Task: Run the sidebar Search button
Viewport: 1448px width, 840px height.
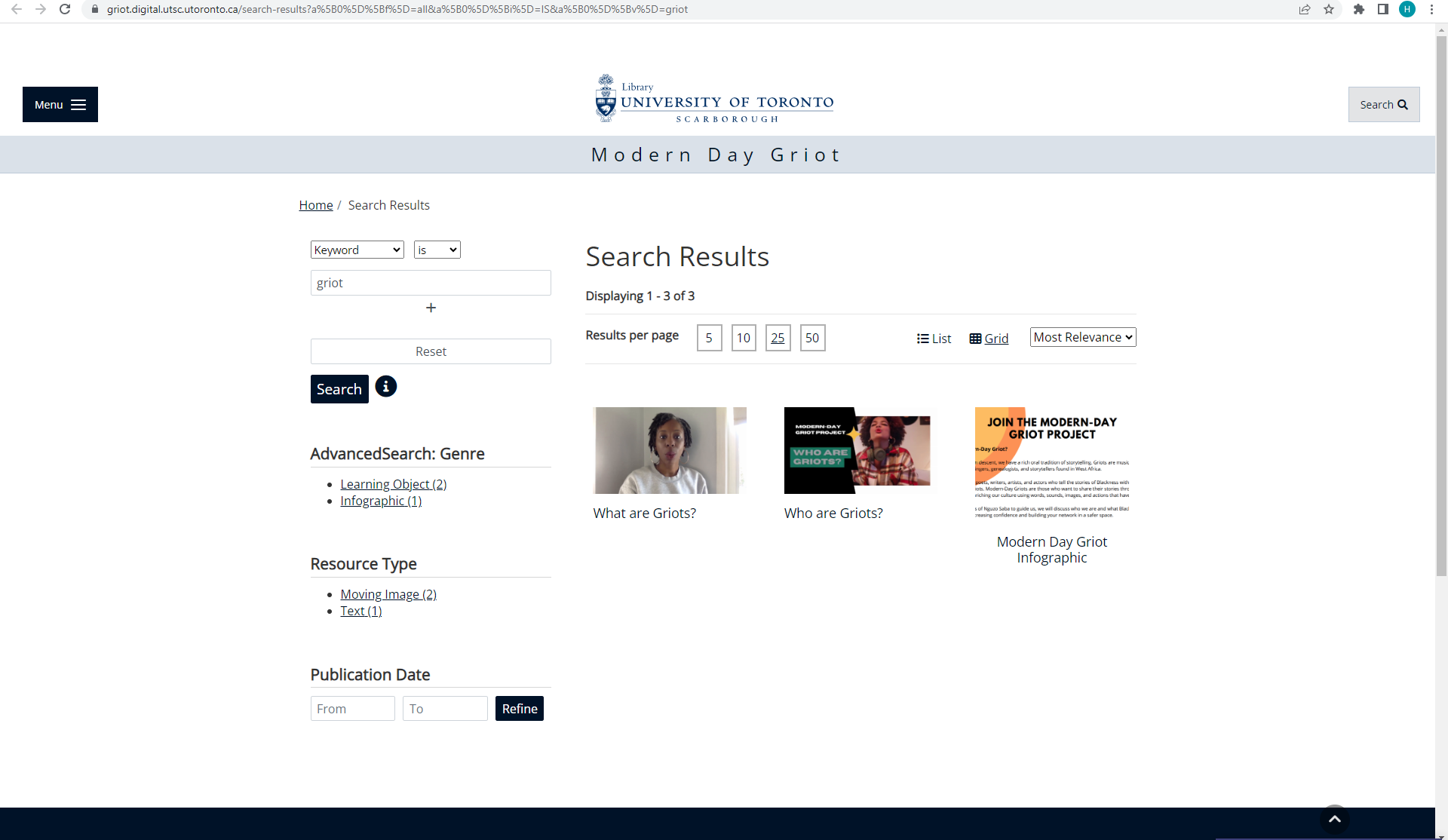Action: tap(339, 389)
